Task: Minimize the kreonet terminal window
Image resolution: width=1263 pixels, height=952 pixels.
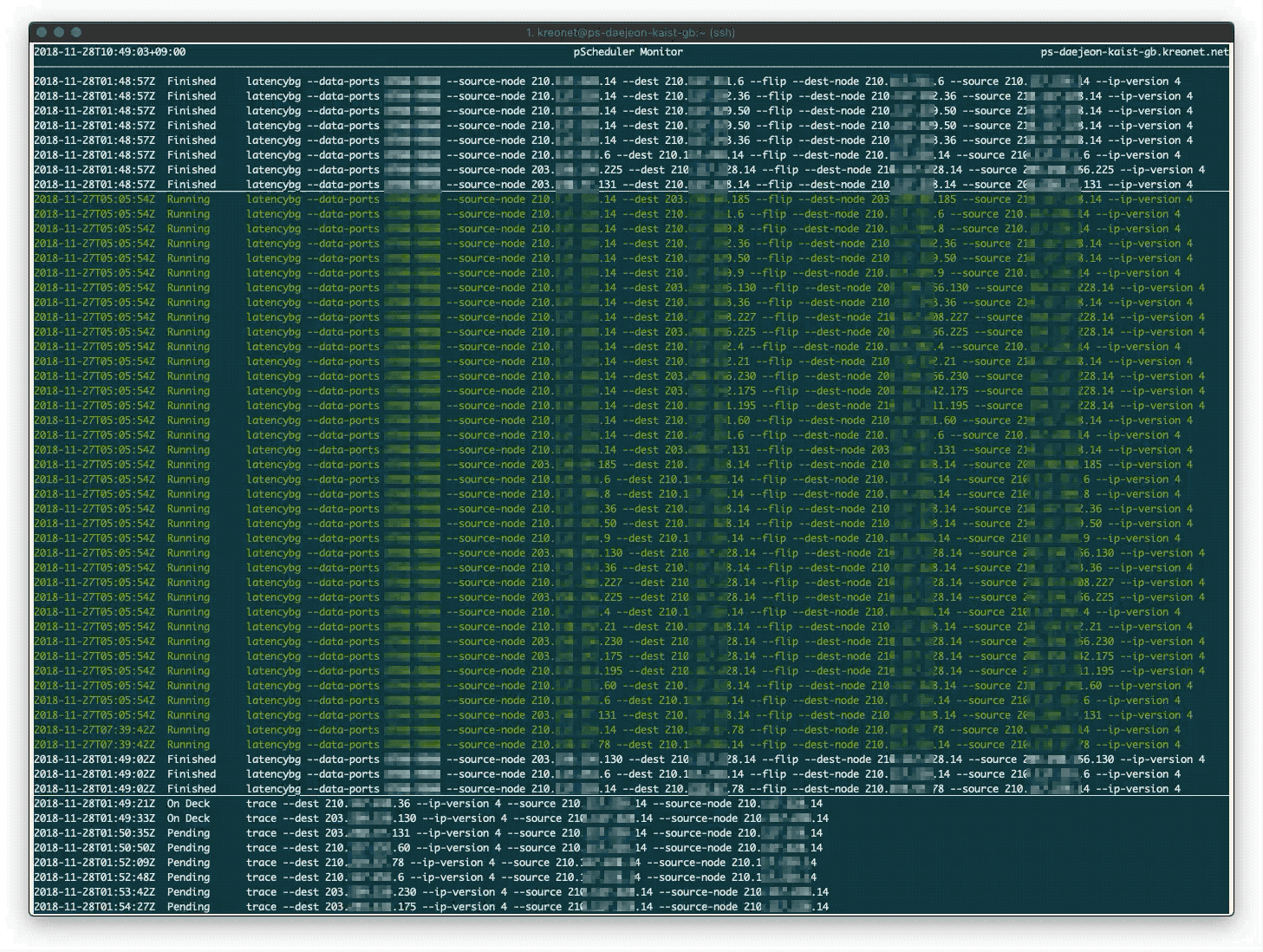Action: (59, 32)
